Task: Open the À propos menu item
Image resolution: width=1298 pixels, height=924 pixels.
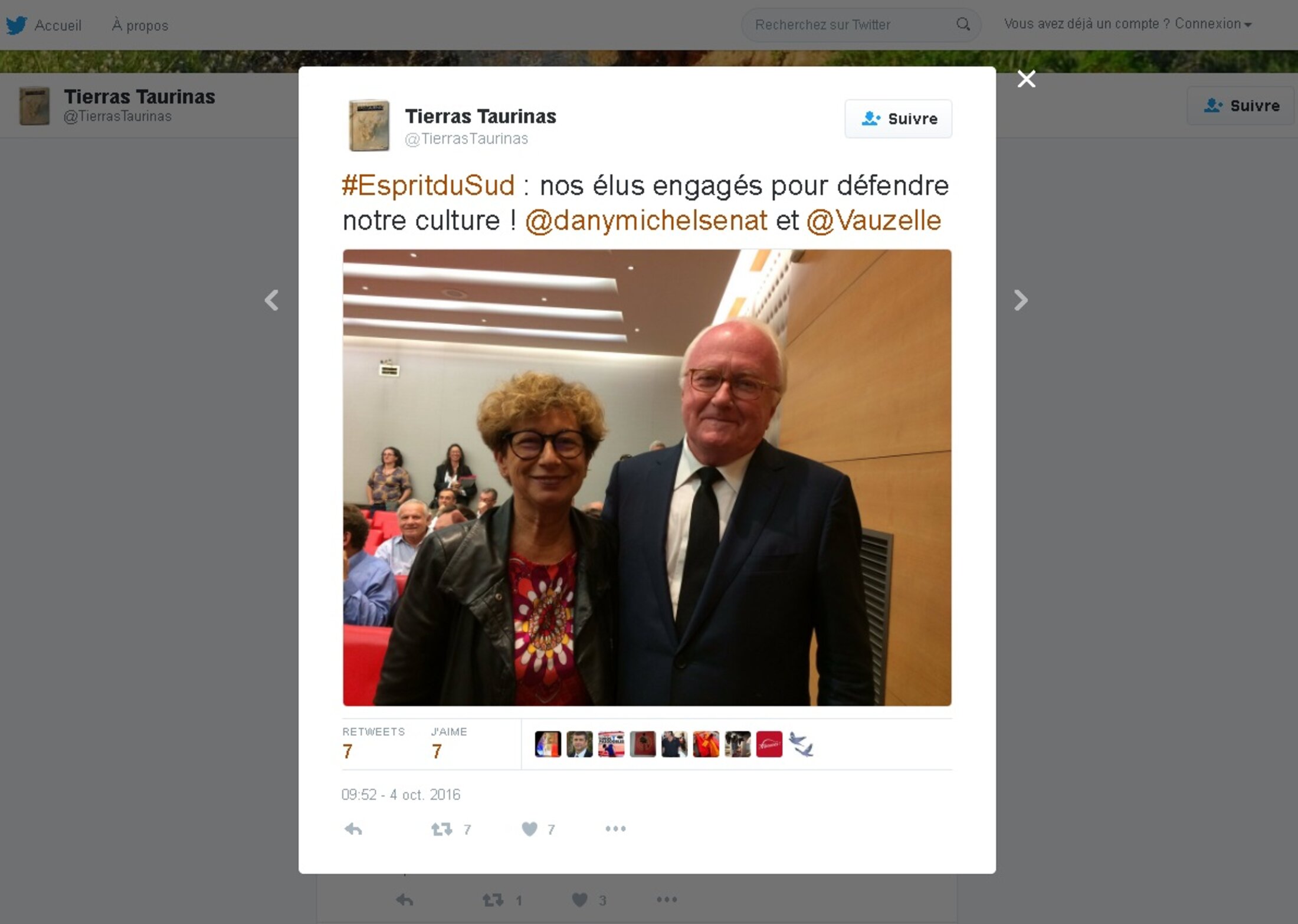Action: coord(140,25)
